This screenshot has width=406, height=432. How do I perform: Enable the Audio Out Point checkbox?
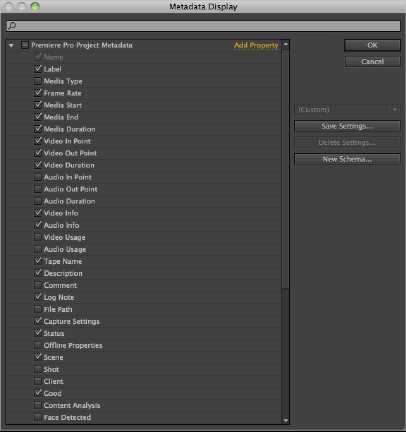tap(38, 189)
